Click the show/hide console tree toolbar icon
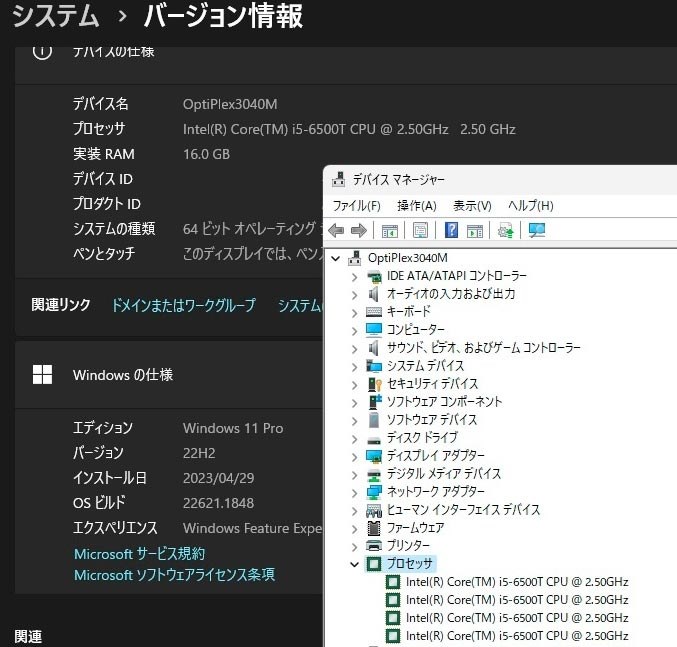677x647 pixels. [390, 230]
